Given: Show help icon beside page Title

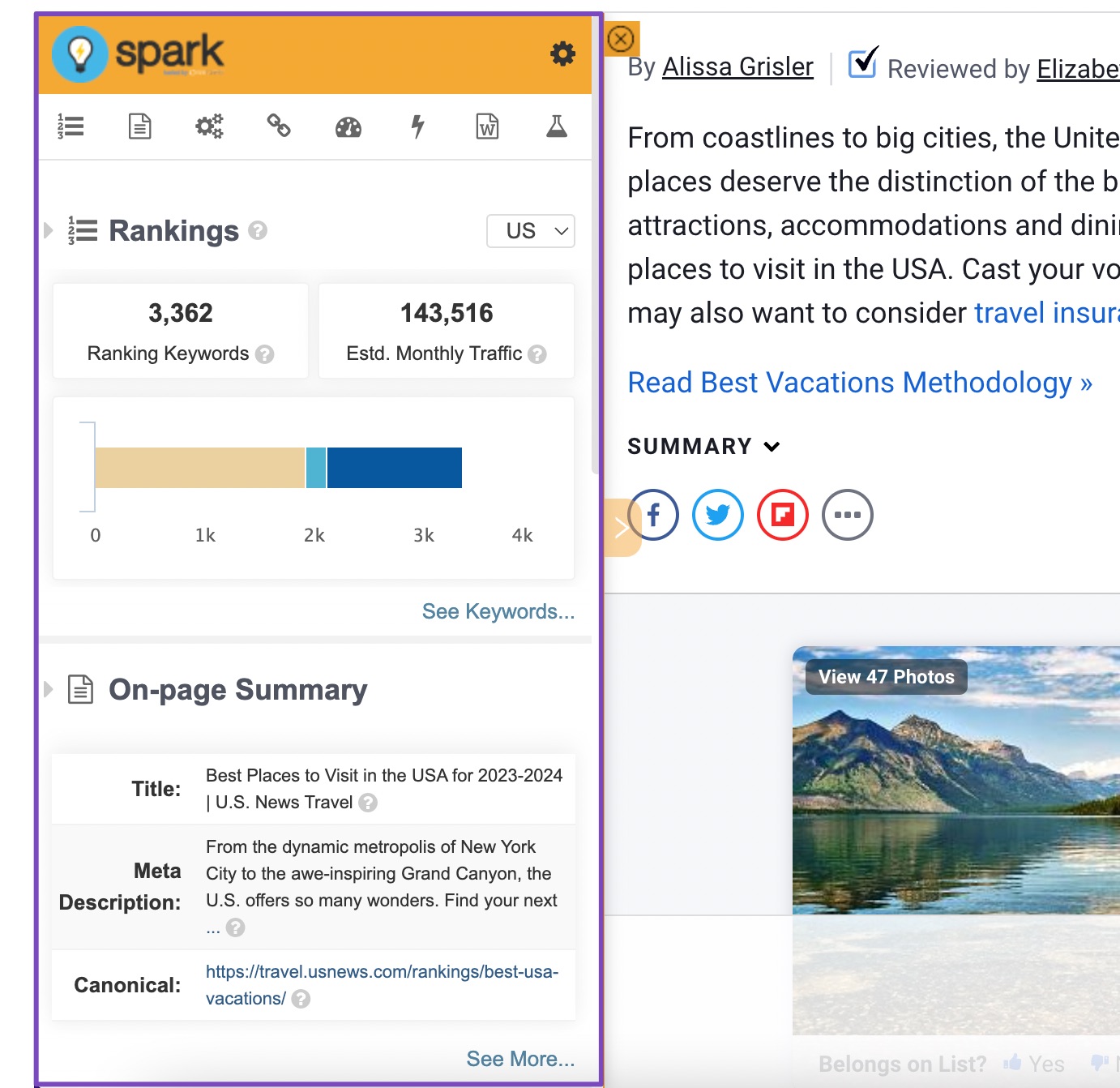Looking at the screenshot, I should (368, 803).
